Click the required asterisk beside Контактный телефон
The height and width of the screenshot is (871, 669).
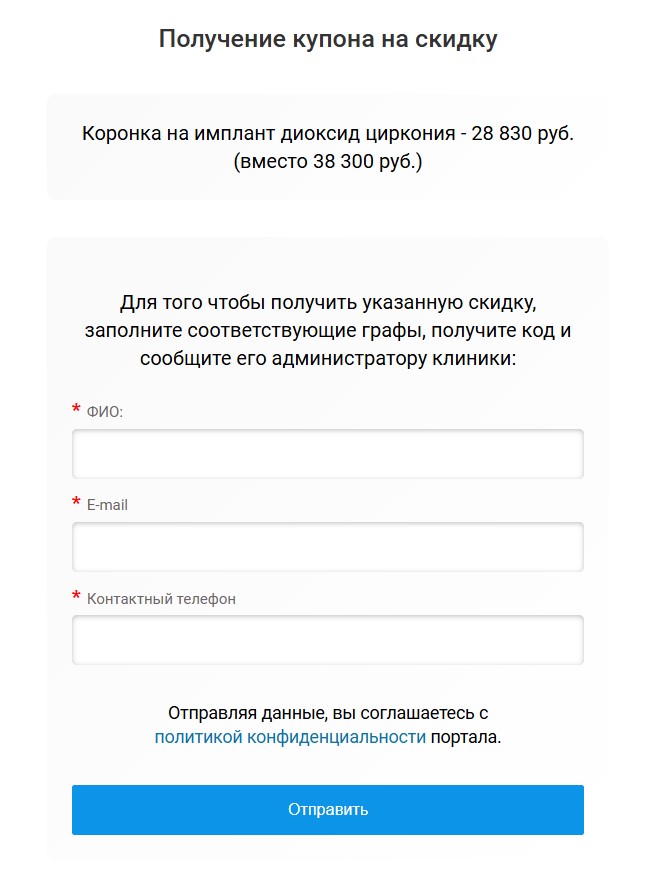[76, 597]
